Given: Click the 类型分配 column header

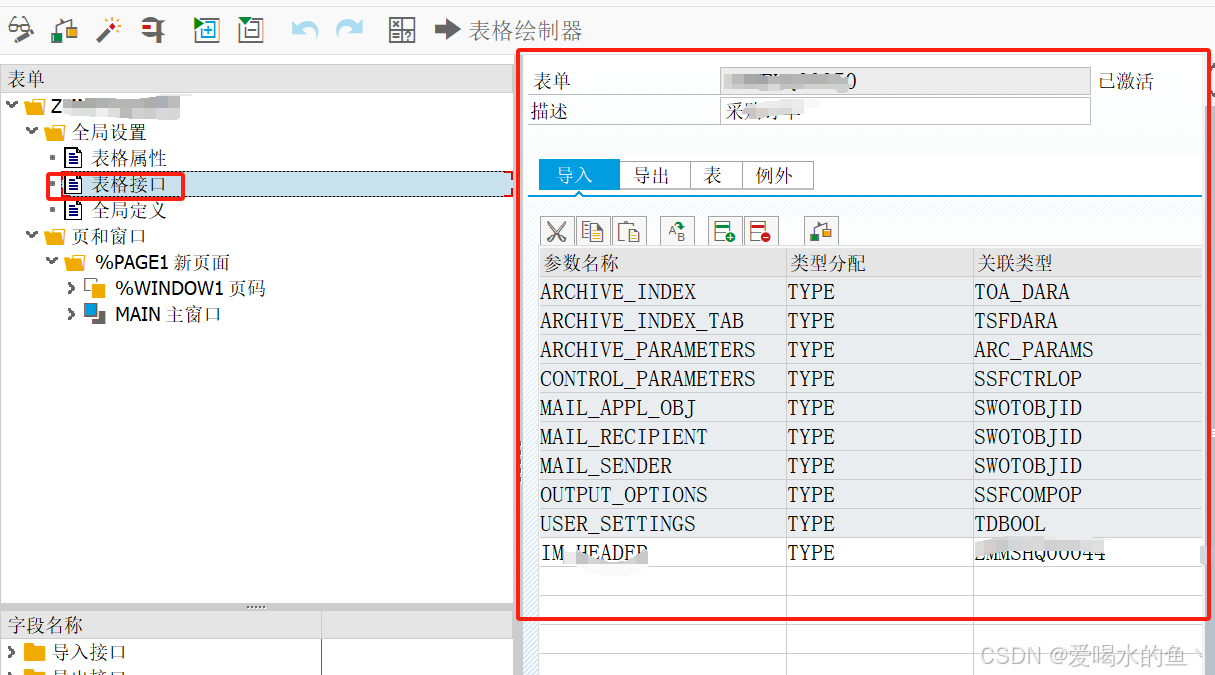Looking at the screenshot, I should [879, 263].
